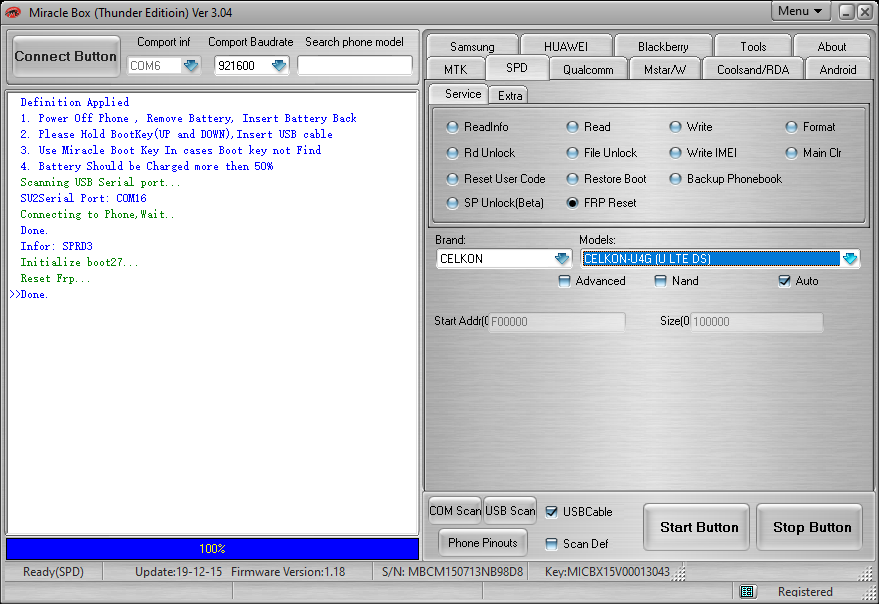This screenshot has width=879, height=604.
Task: Expand the Models CELKON-U4G dropdown
Action: 850,259
